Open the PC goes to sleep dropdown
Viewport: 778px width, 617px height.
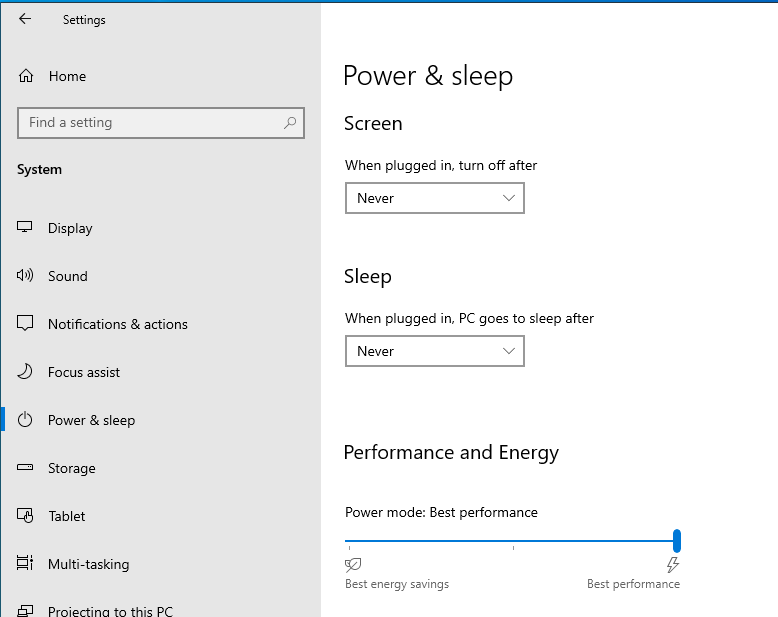[435, 351]
